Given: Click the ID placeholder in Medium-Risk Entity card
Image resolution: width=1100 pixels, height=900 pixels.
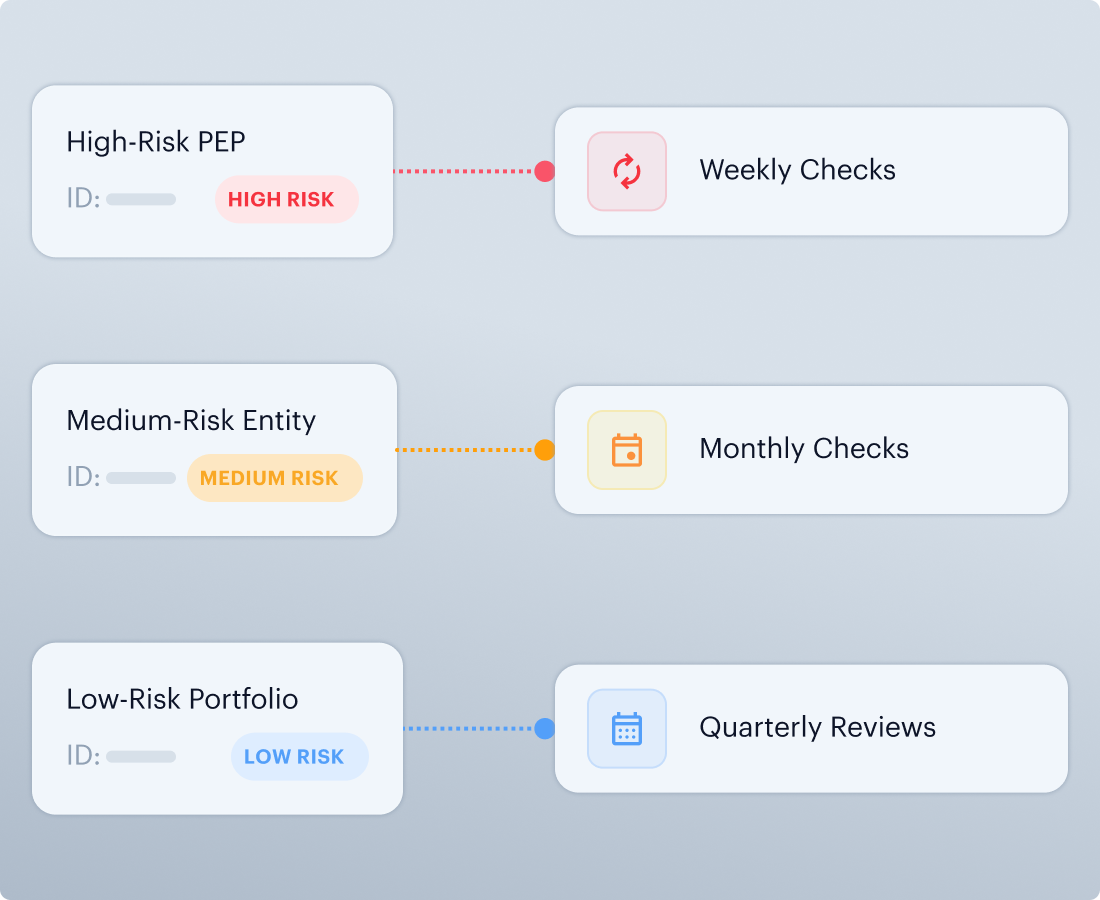Looking at the screenshot, I should tap(141, 478).
